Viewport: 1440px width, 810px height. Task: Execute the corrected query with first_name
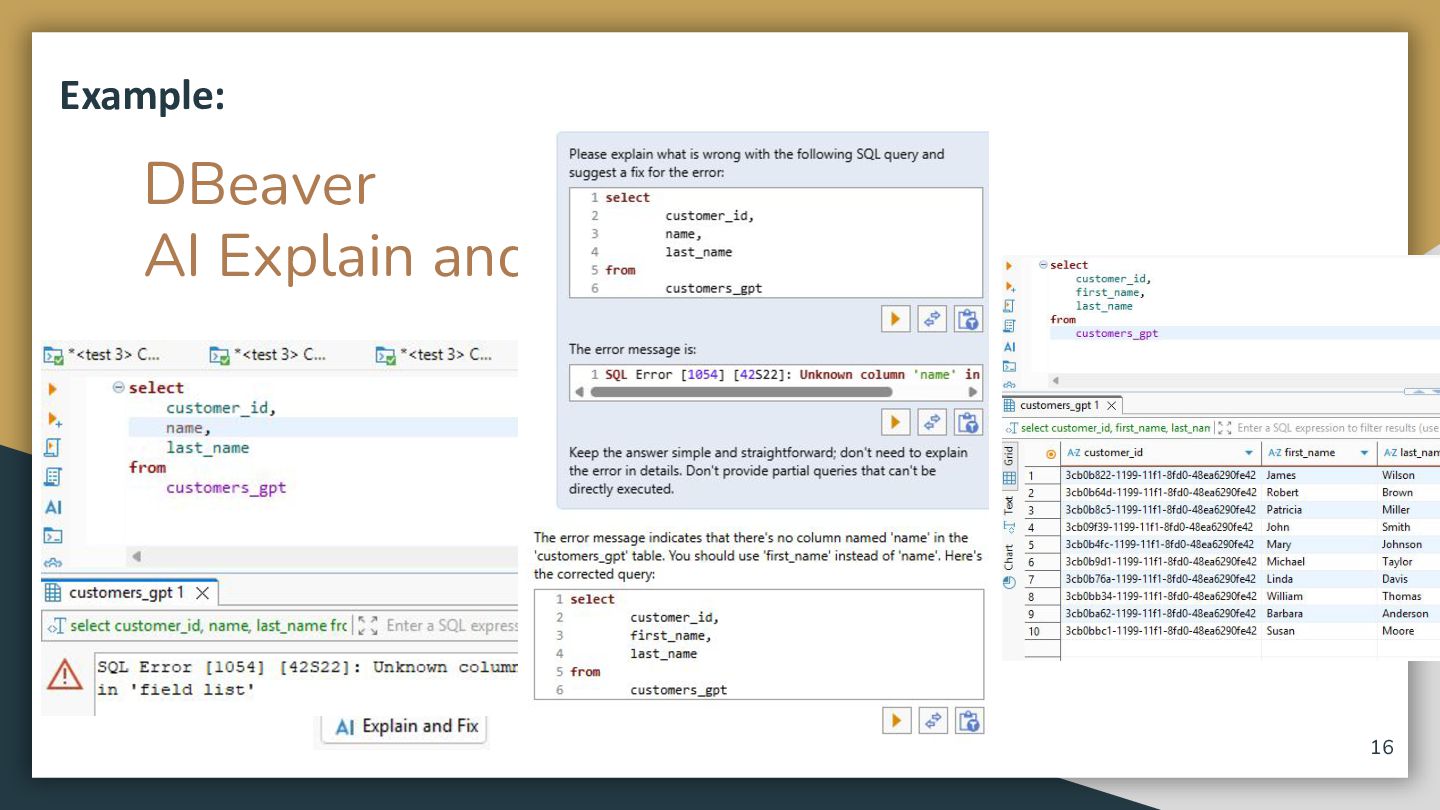point(896,720)
